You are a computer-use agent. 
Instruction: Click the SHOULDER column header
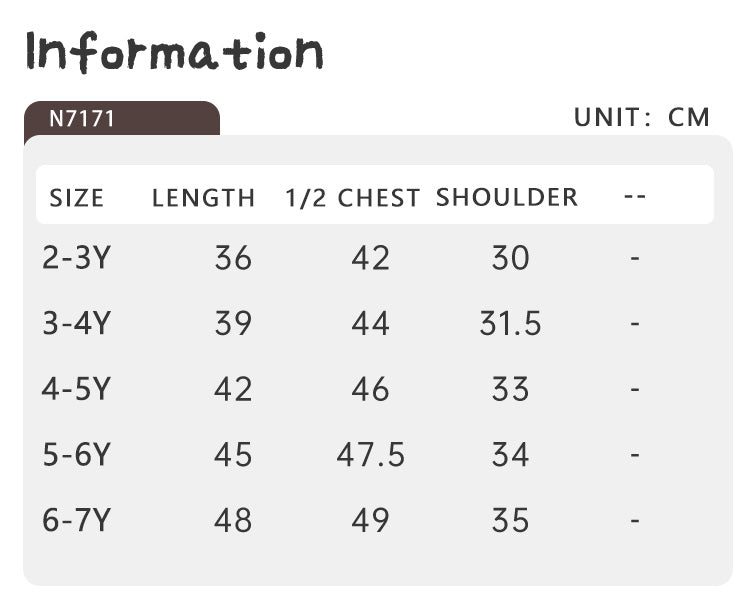507,197
